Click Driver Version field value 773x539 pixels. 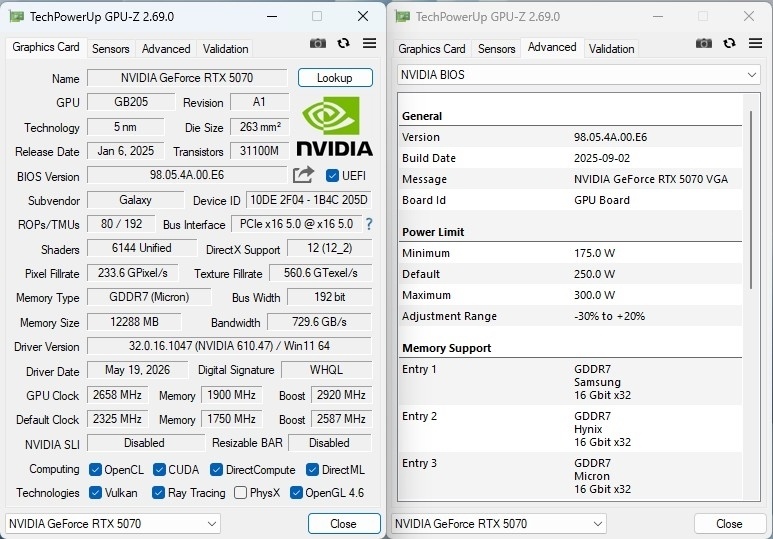click(x=229, y=346)
